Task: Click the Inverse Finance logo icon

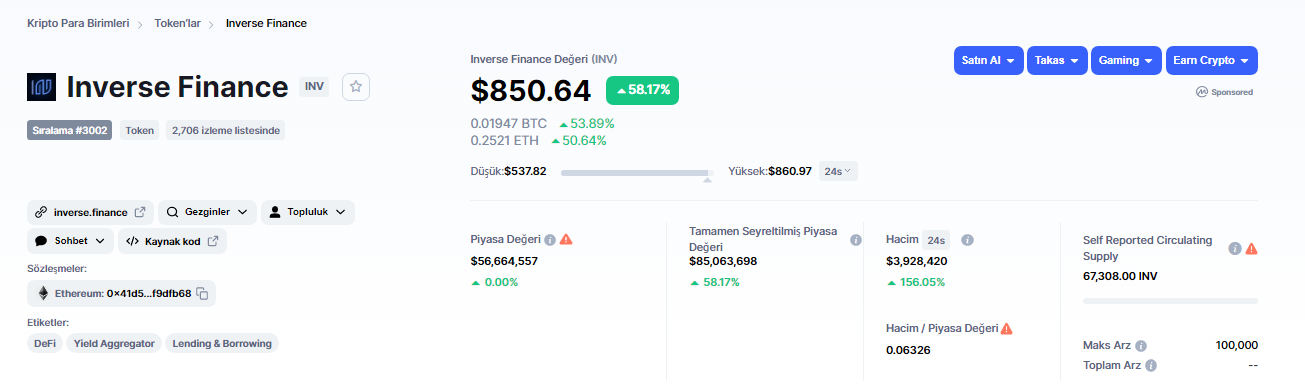Action: [x=41, y=87]
